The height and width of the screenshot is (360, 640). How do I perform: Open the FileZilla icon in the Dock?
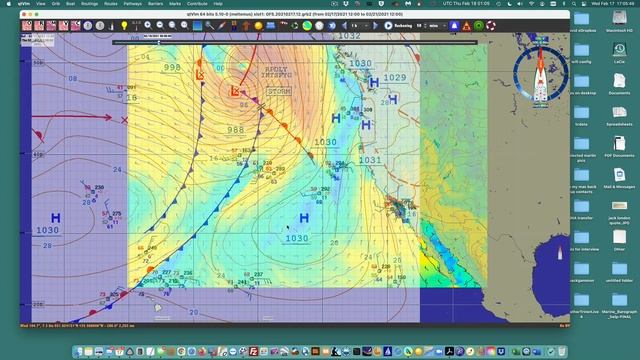point(253,351)
